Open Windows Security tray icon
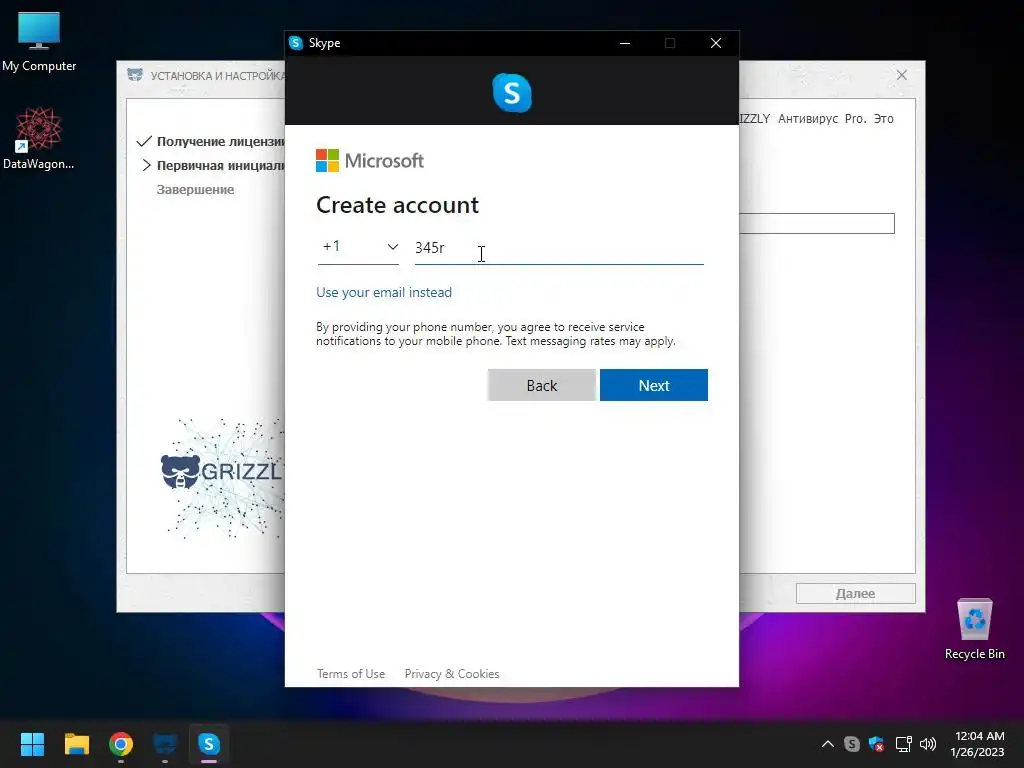Image resolution: width=1024 pixels, height=768 pixels. pos(876,744)
